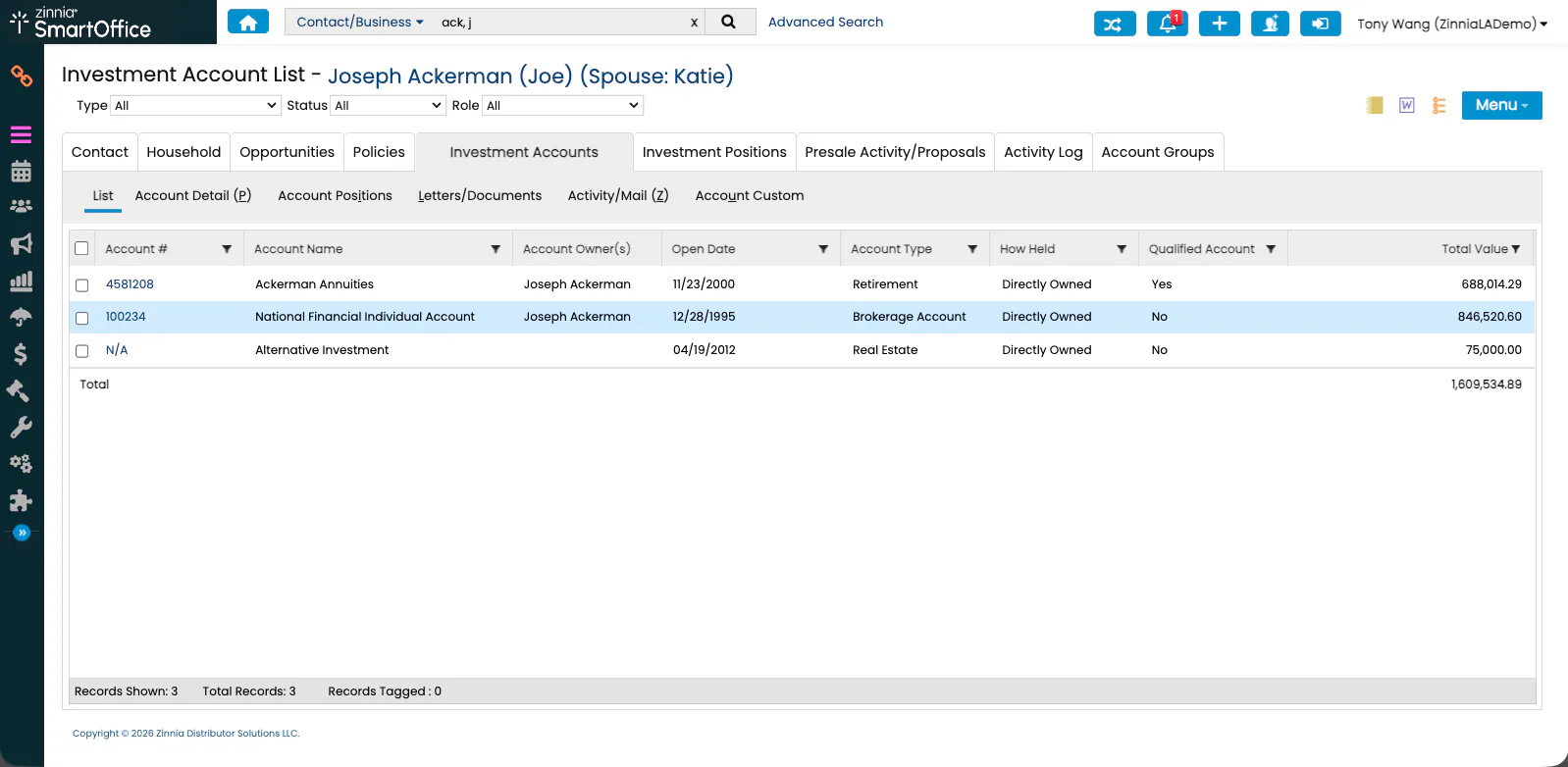Click the Word document export icon
This screenshot has width=1568, height=767.
[1407, 105]
